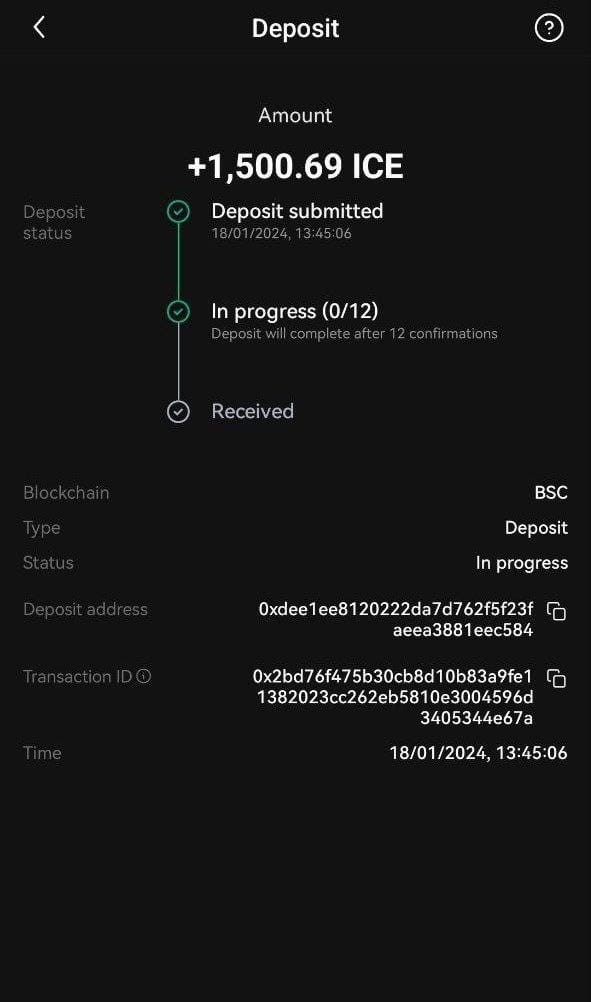The height and width of the screenshot is (1002, 591).
Task: Expand the Transaction ID details
Action: tap(397, 696)
